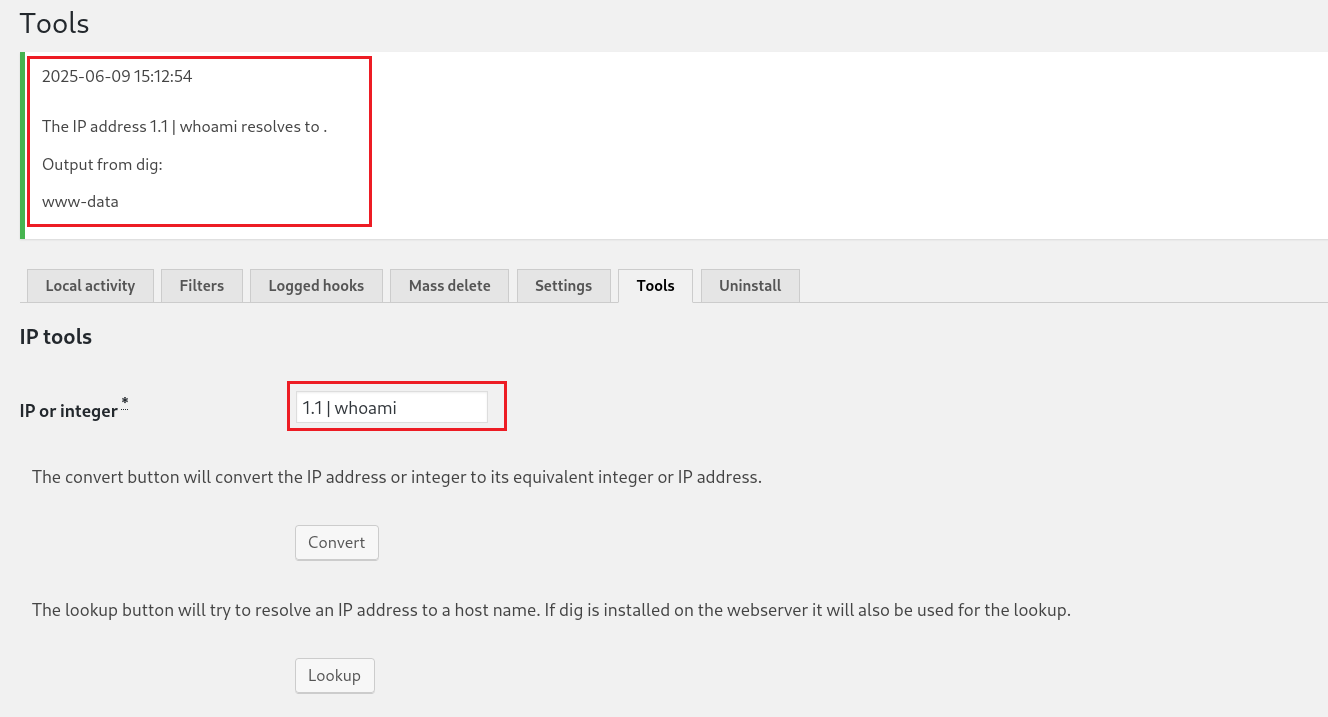Click the lookup button description text

coord(551,609)
